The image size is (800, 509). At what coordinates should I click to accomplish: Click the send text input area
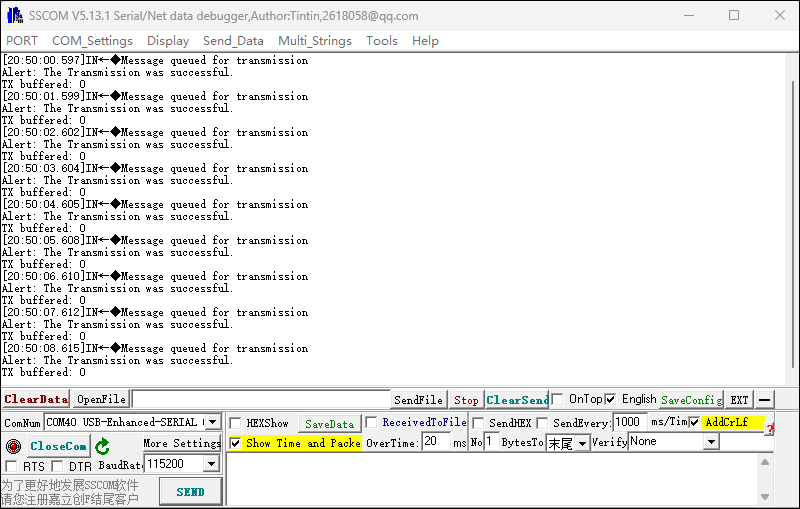pos(492,479)
